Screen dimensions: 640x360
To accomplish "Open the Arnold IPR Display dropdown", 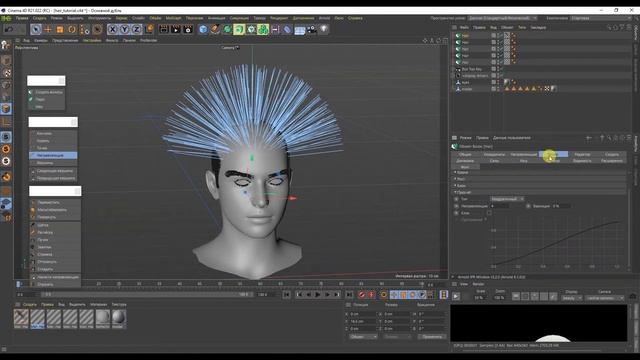I will click(x=571, y=298).
